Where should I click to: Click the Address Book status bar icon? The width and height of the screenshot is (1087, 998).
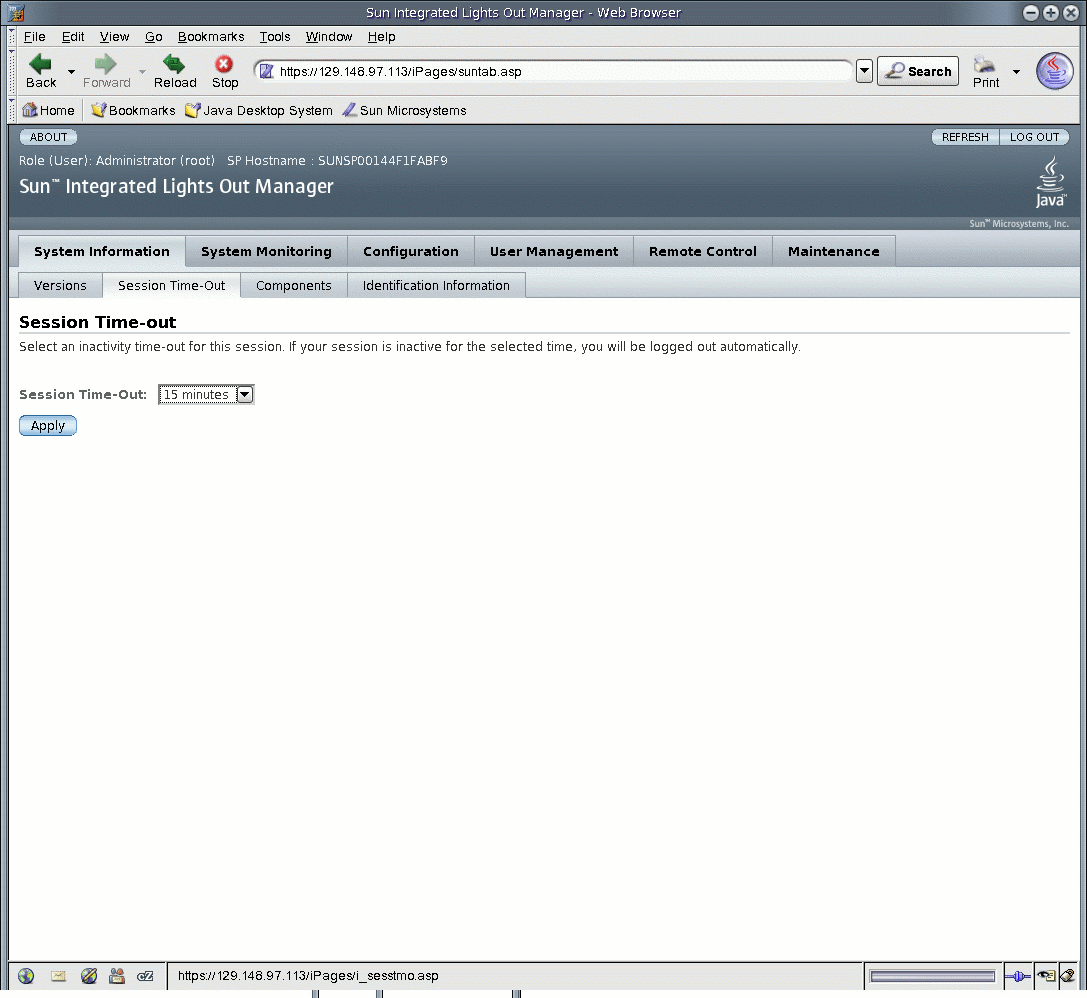tap(117, 976)
